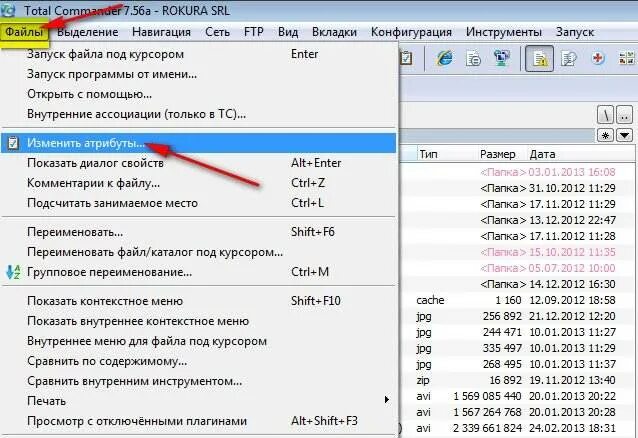638x438 pixels.
Task: Select the avi file sized 1 569 085 440
Action: click(518, 396)
